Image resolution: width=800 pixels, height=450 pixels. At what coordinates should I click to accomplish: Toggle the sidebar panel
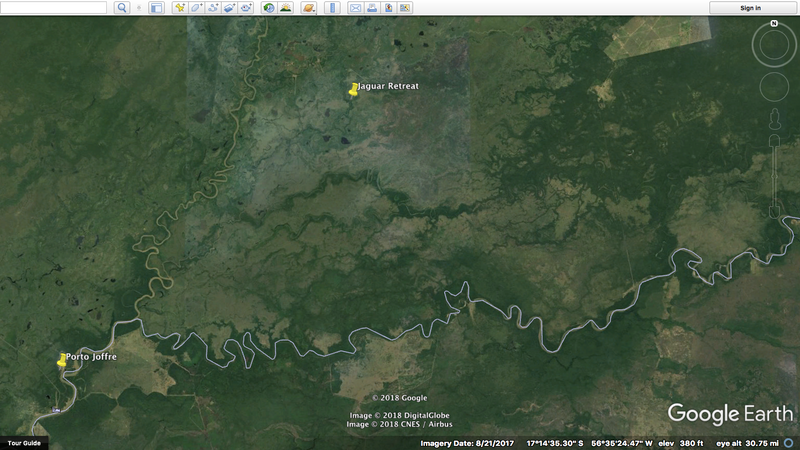(157, 8)
